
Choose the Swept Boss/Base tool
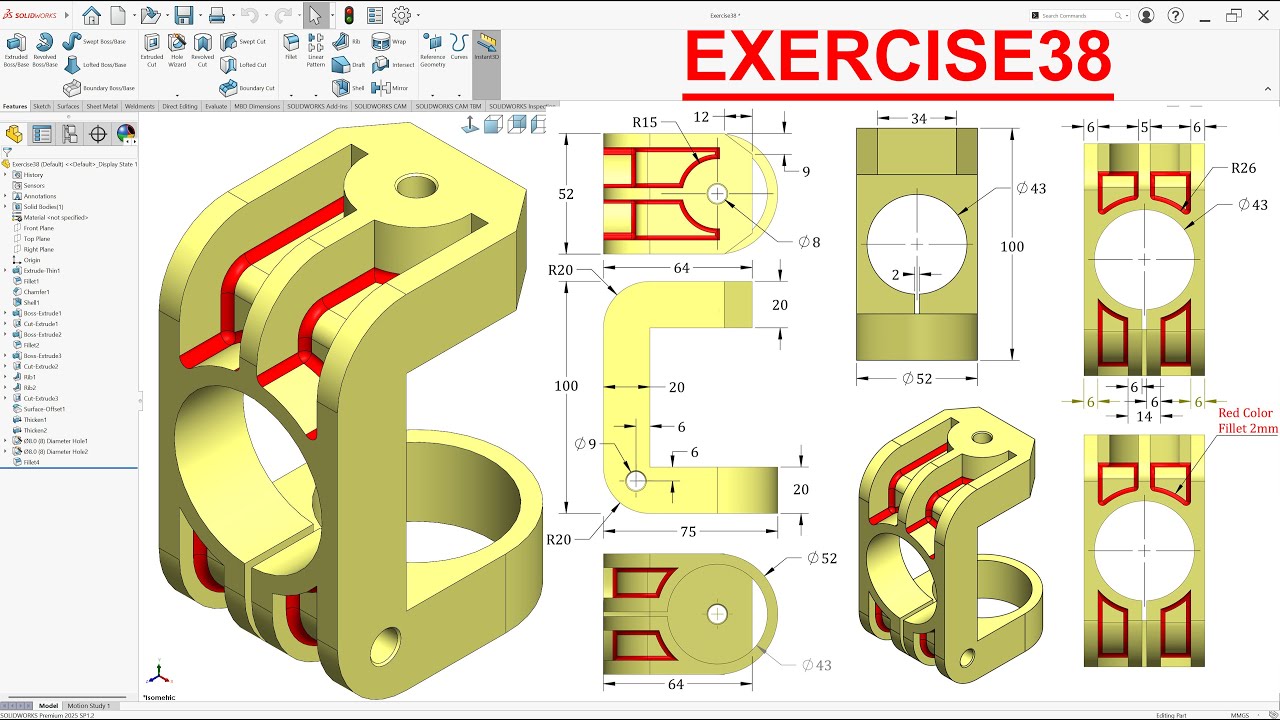94,42
